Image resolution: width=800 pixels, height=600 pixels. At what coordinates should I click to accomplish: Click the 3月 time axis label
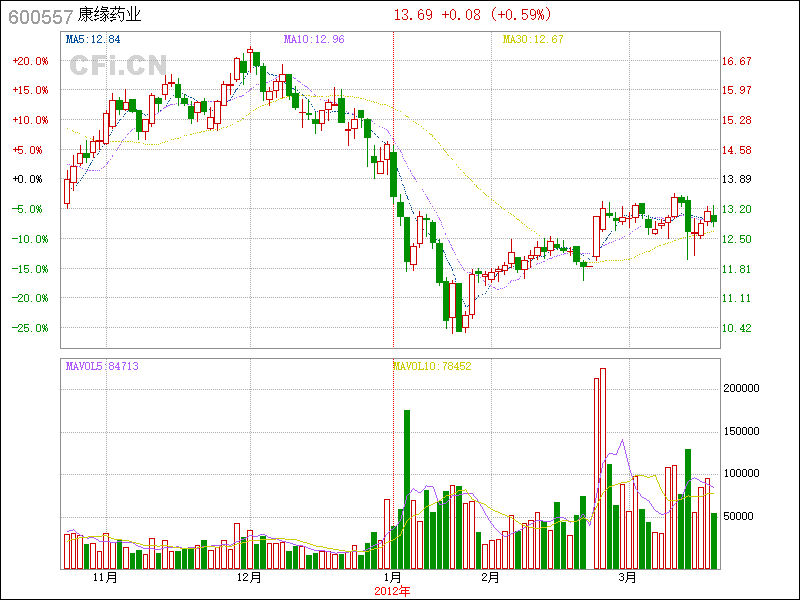point(627,578)
